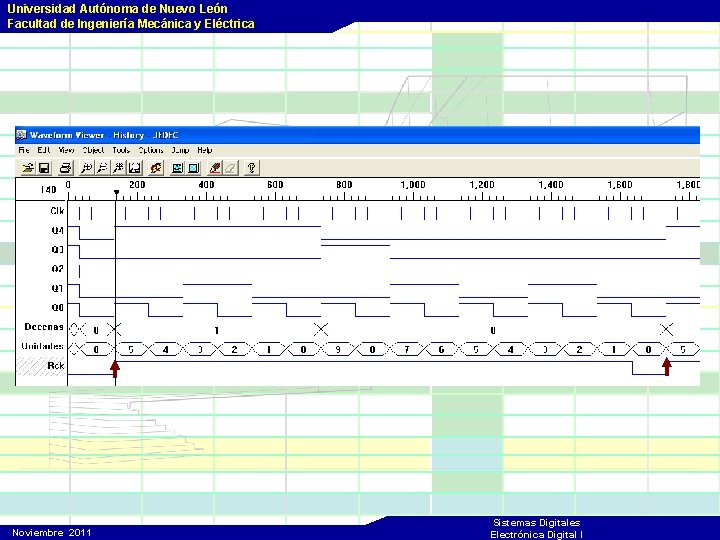Select the Unidades bus signal name
This screenshot has height=540, width=720.
pyautogui.click(x=42, y=346)
